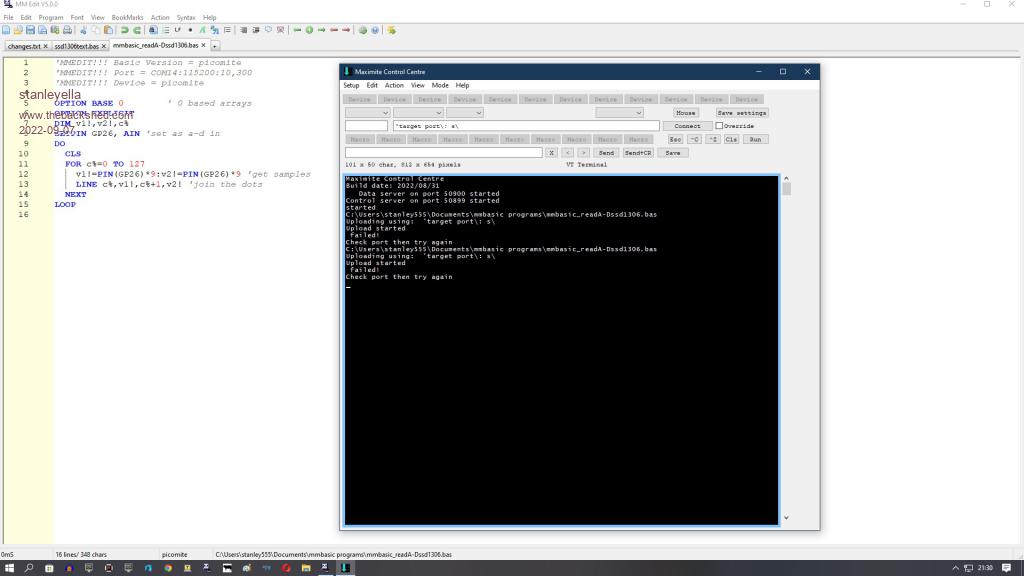Viewport: 1024px width, 576px height.
Task: Close the changes.txt tab with its X
Action: pyautogui.click(x=46, y=46)
